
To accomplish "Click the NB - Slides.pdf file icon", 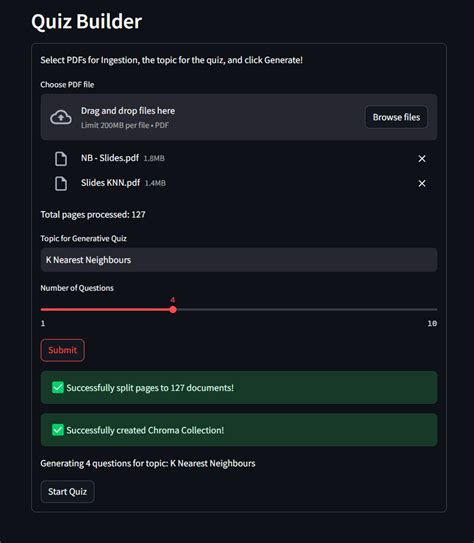I will [61, 159].
